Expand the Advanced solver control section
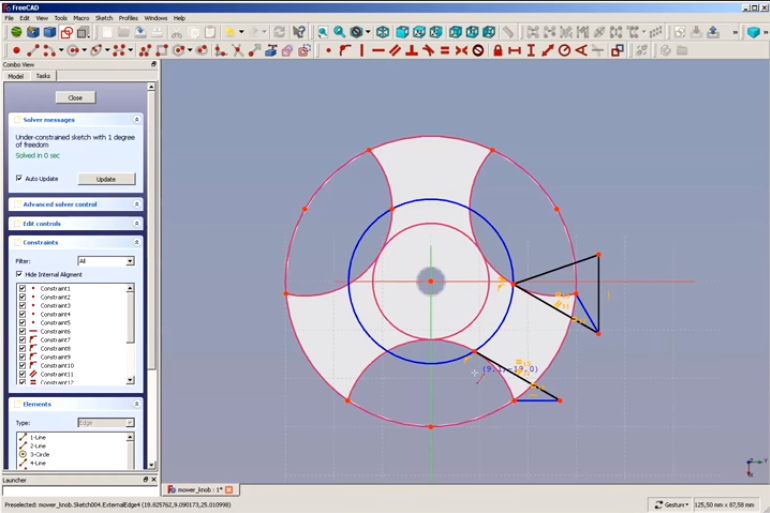 pos(137,204)
